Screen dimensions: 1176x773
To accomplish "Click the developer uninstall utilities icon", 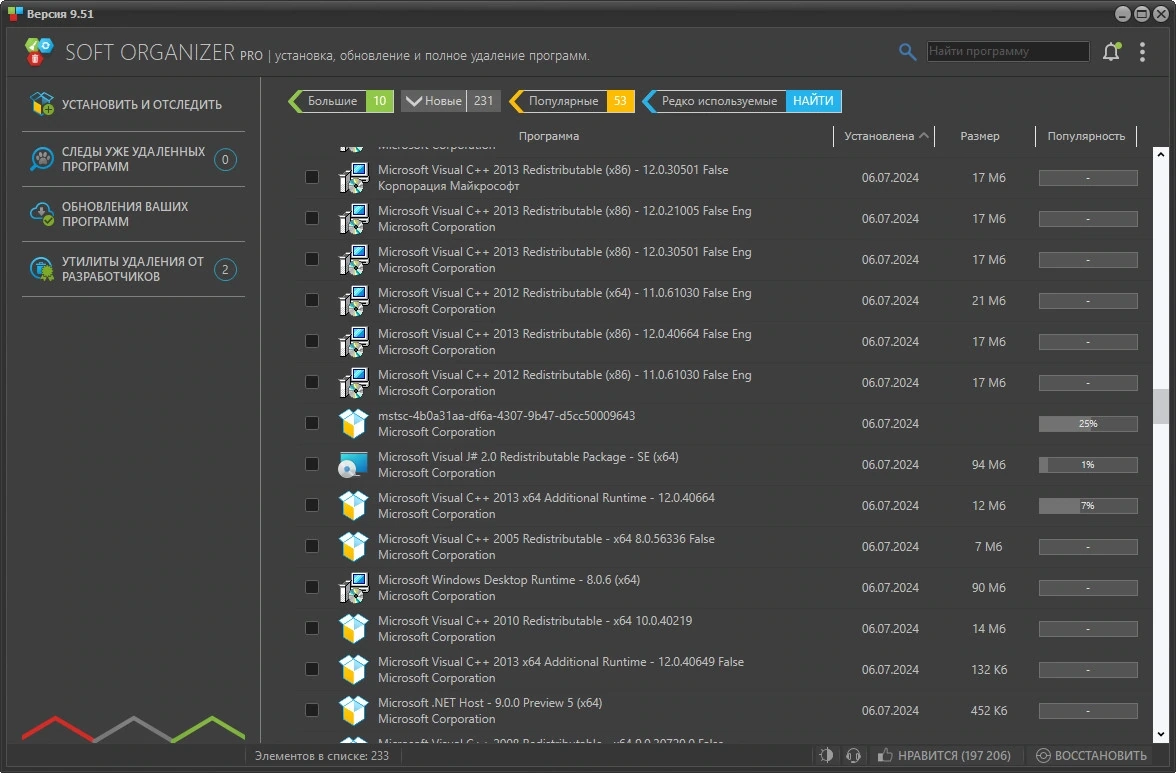I will tap(42, 268).
